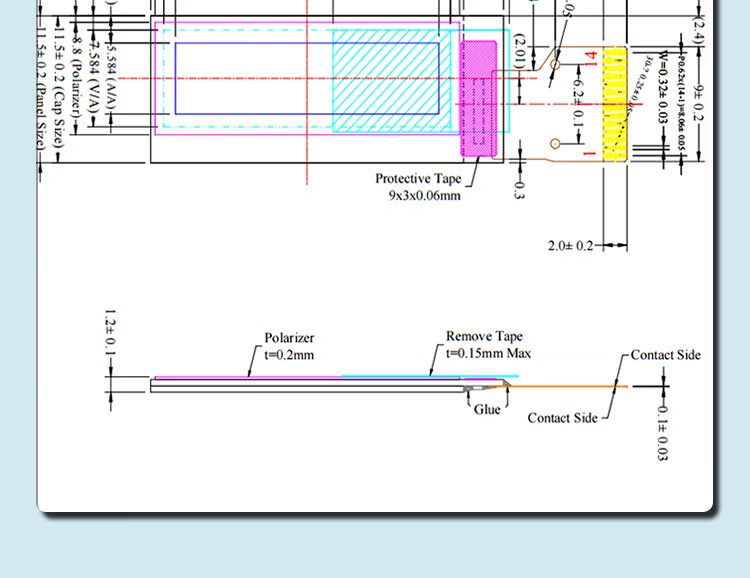750x578 pixels.
Task: Click the magenta hatched protective tape area
Action: (x=478, y=98)
